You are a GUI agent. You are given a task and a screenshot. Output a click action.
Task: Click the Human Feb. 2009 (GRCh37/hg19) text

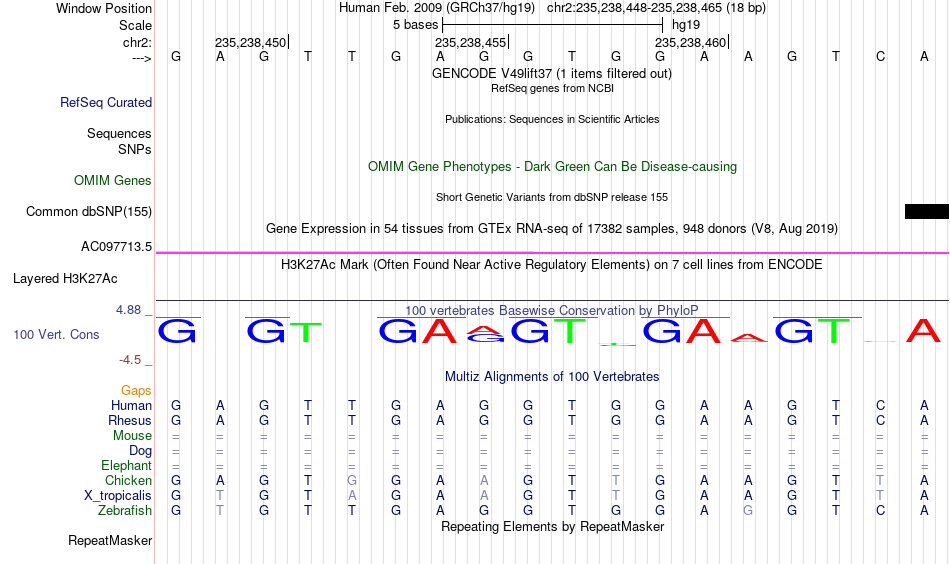(x=437, y=8)
